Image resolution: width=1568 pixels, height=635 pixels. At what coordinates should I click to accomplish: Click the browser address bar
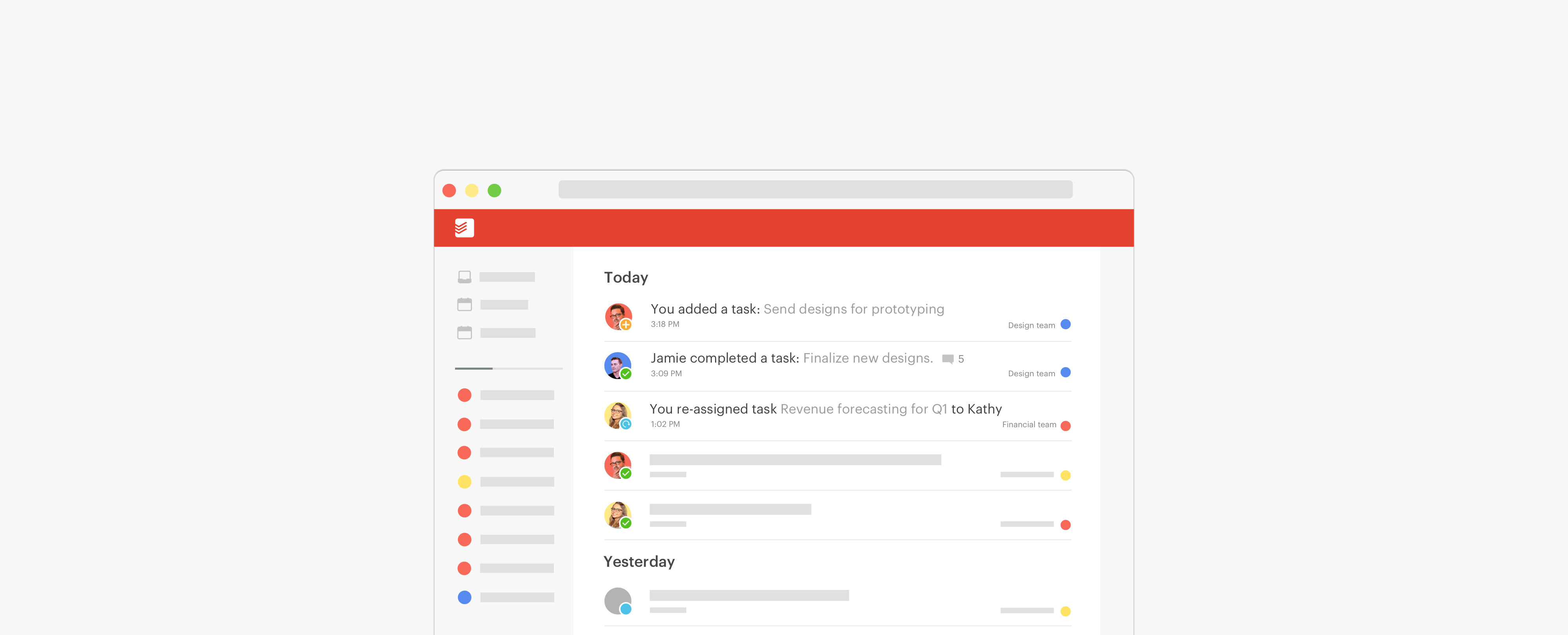click(815, 189)
